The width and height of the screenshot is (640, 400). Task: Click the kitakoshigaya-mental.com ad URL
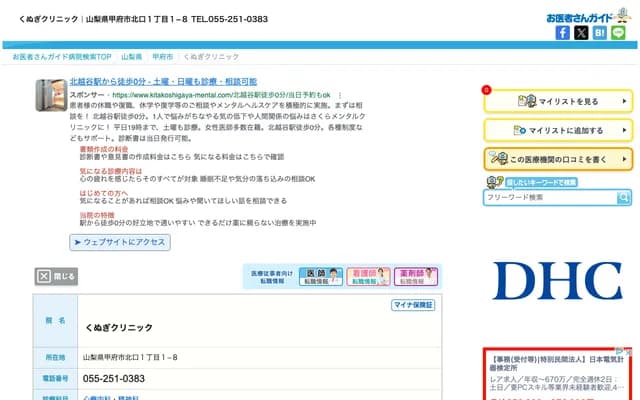(221, 95)
